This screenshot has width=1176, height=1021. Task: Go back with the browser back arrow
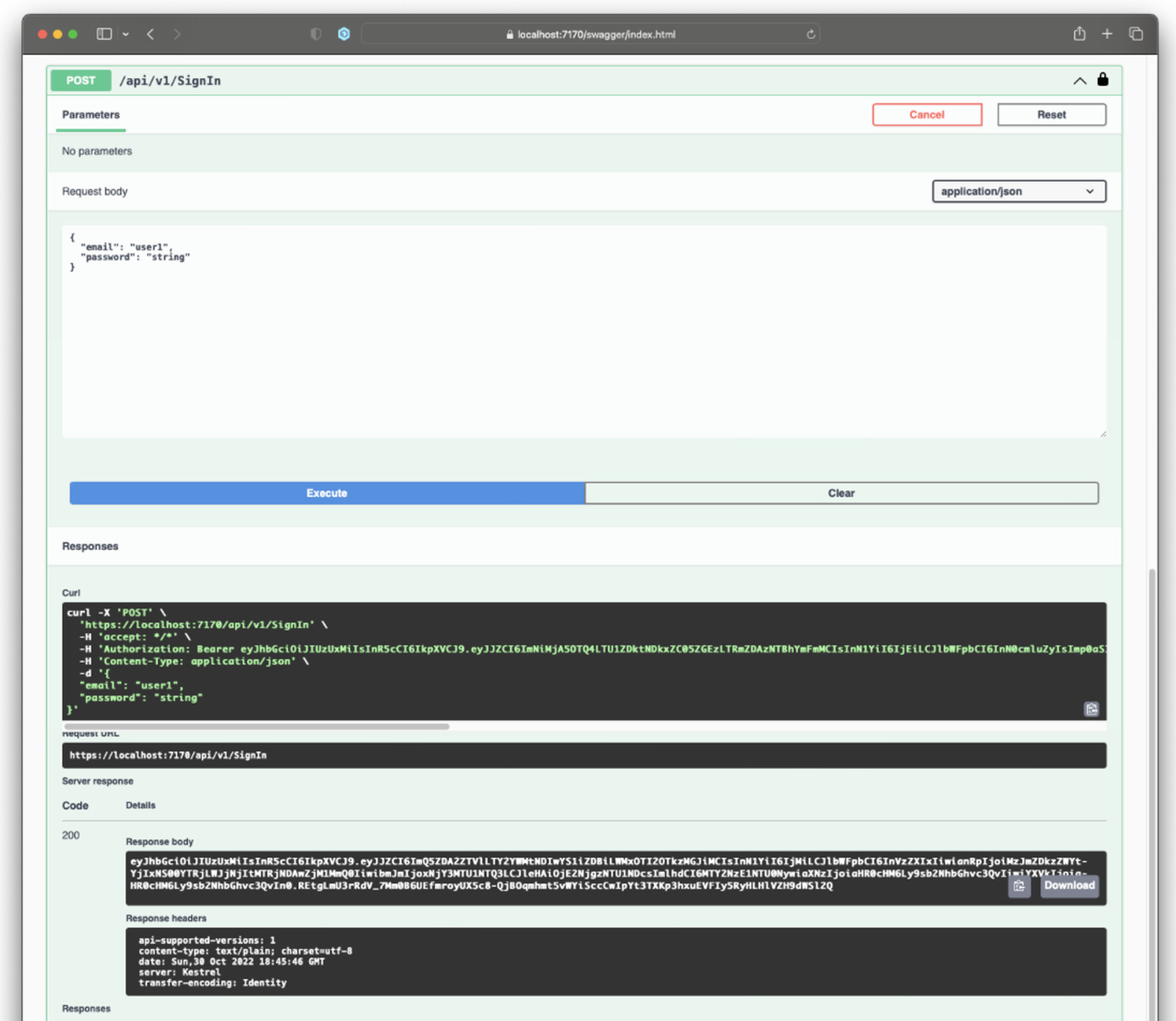[x=151, y=34]
